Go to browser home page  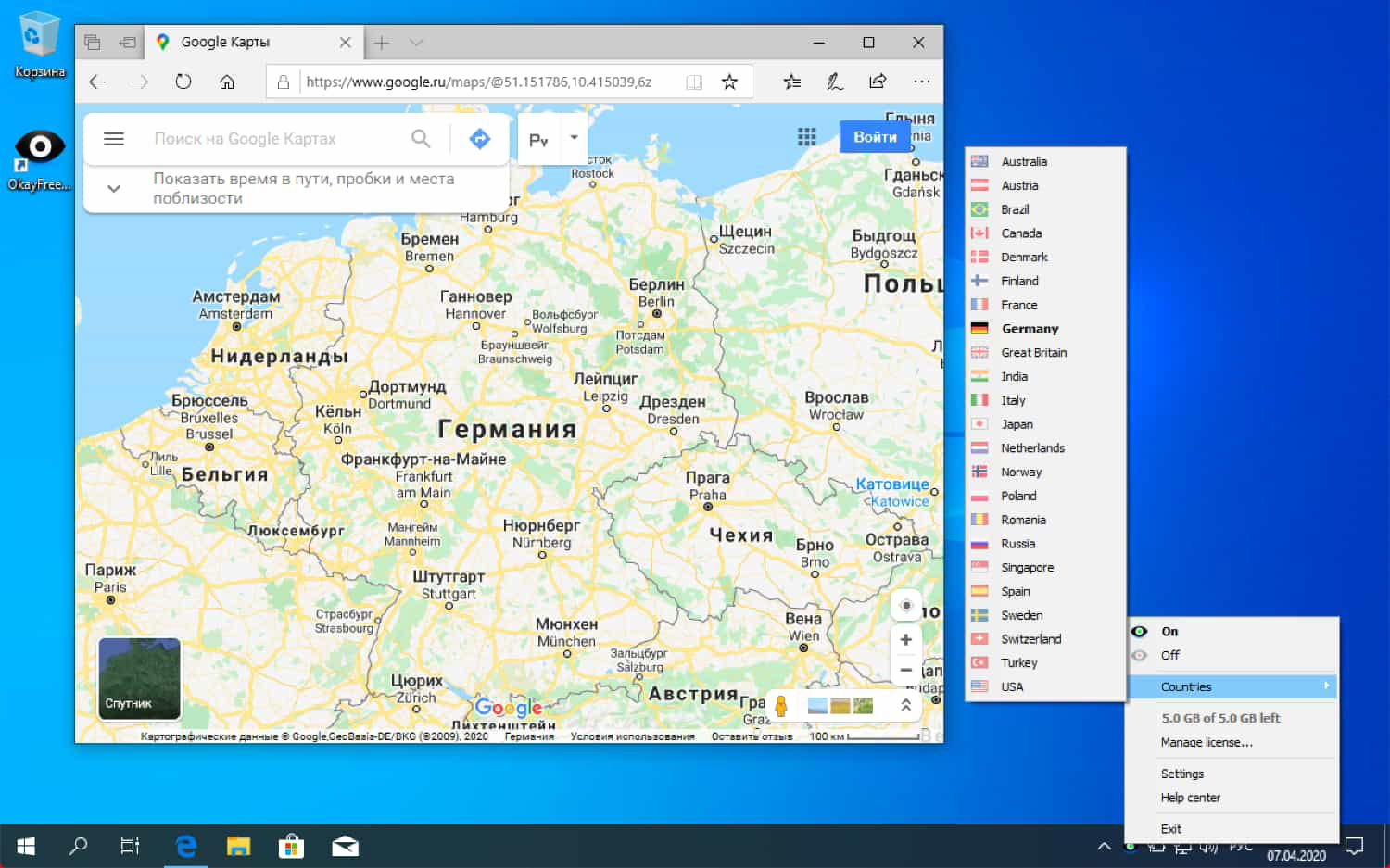tap(227, 82)
